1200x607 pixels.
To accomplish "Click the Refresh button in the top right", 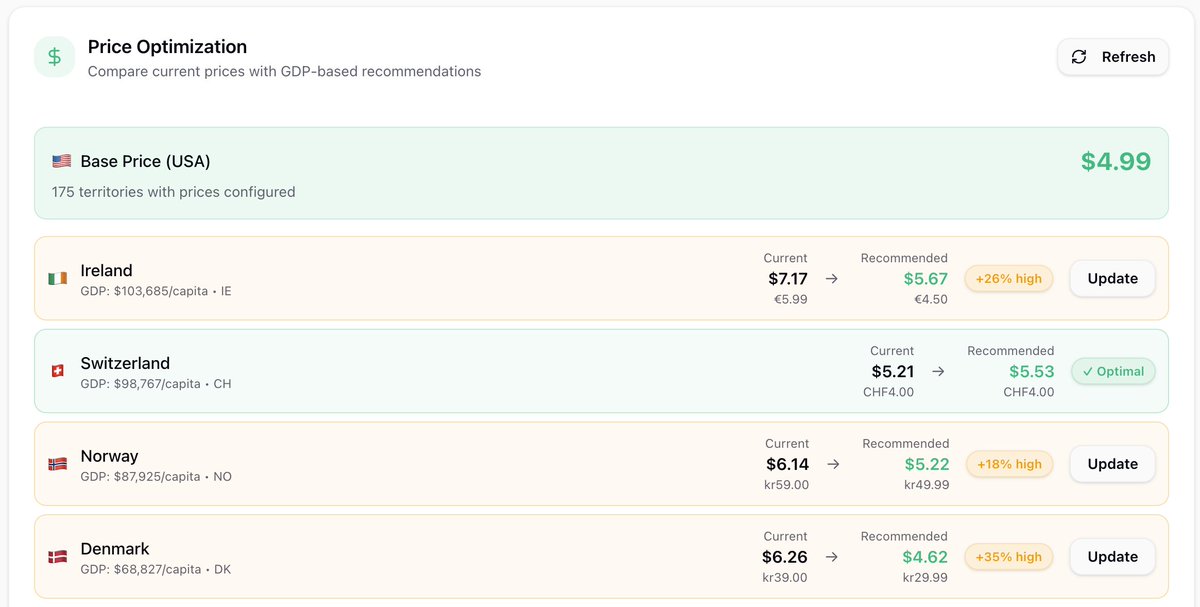I will tap(1113, 57).
